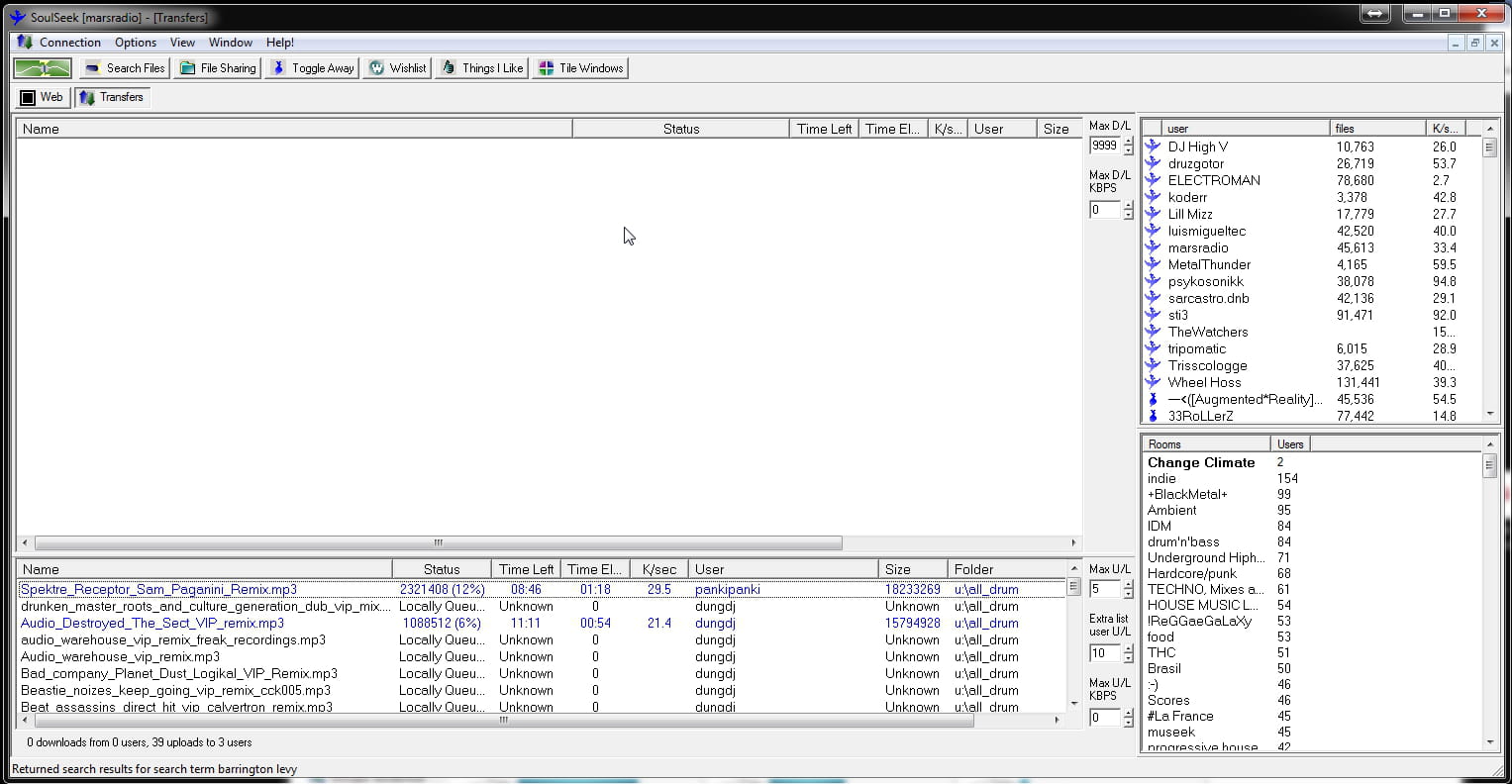Screen dimensions: 1512x784
Task: Open the Window menu
Action: [231, 43]
